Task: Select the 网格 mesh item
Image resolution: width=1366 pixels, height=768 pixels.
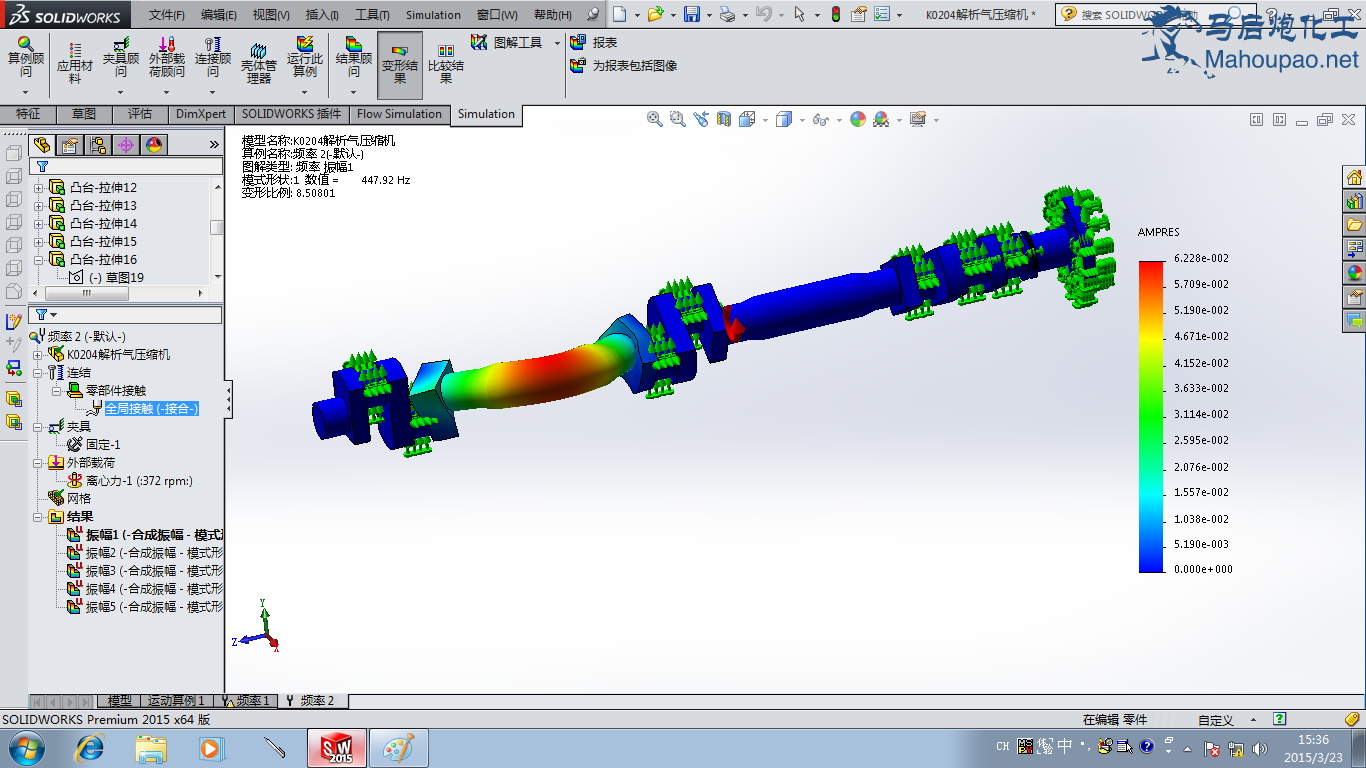Action: click(78, 499)
